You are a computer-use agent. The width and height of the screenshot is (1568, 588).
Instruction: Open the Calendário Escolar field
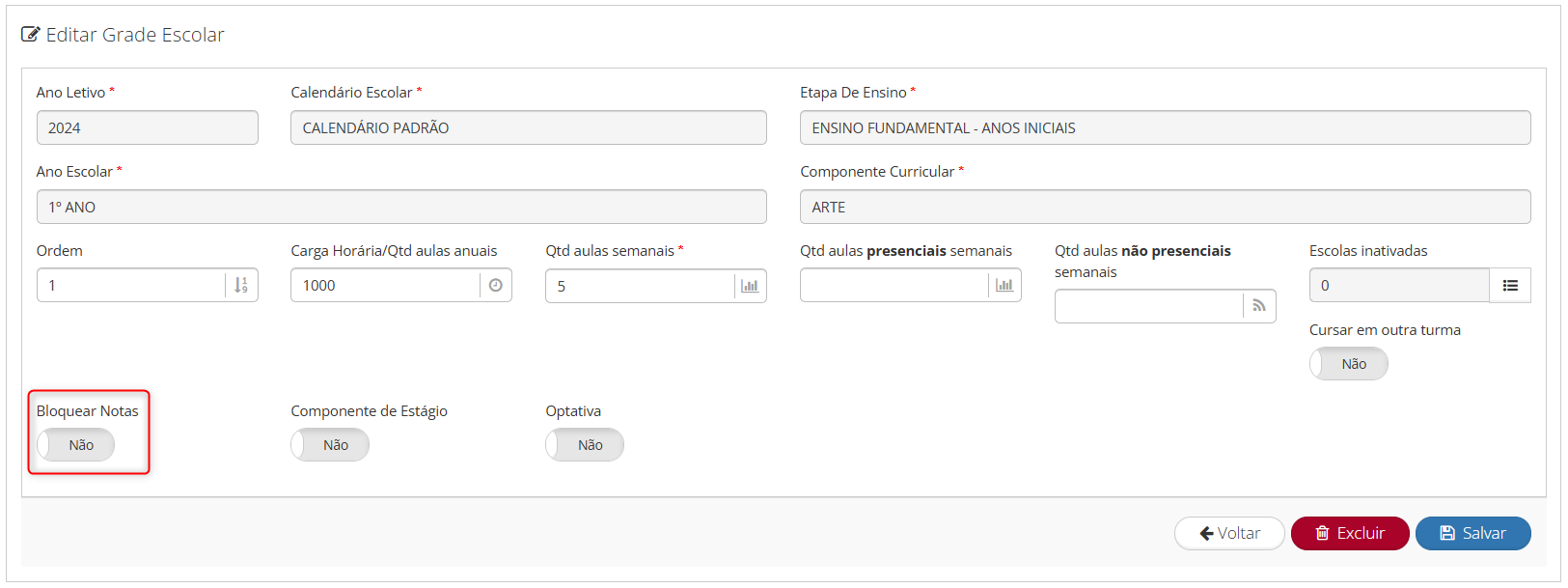click(x=528, y=127)
